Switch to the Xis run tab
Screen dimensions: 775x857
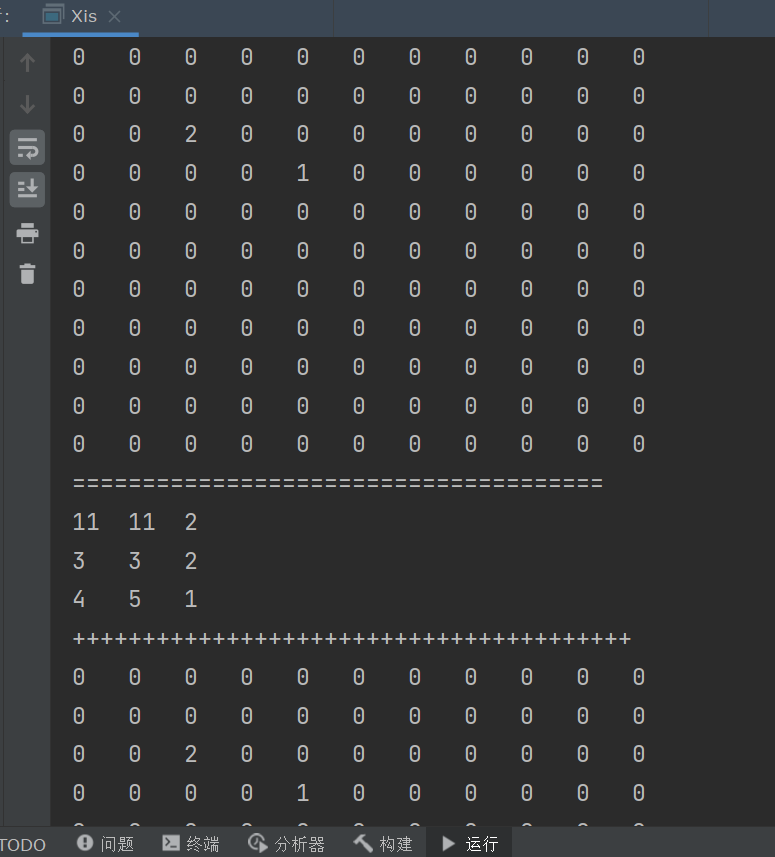[72, 17]
